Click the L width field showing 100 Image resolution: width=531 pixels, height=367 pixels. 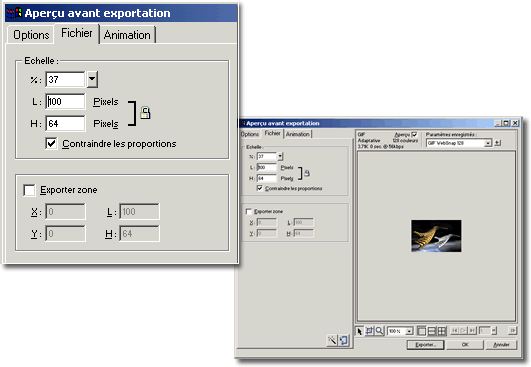[65, 102]
